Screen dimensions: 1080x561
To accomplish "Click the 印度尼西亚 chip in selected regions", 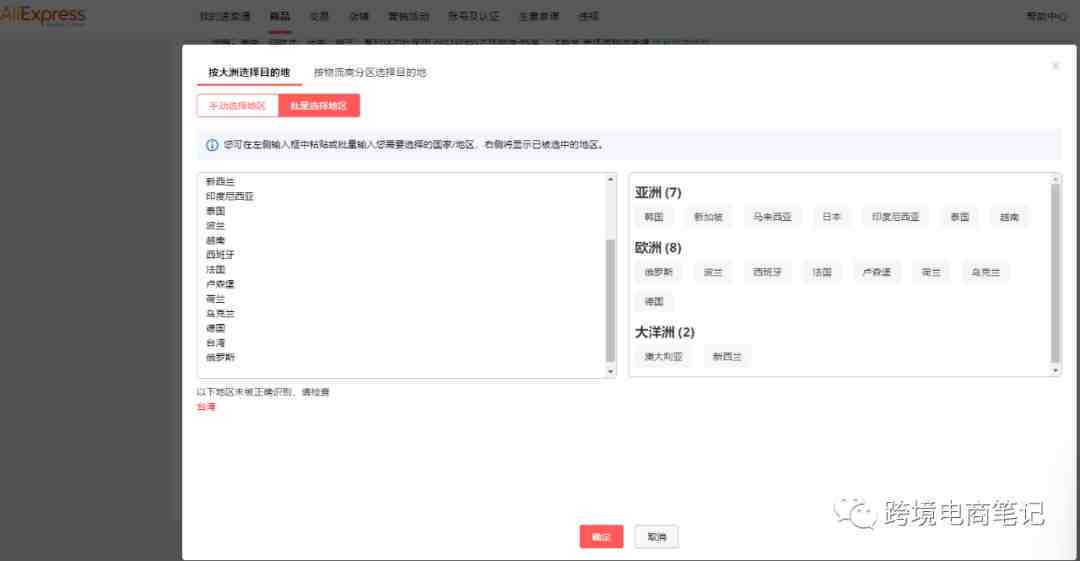I will pyautogui.click(x=895, y=216).
